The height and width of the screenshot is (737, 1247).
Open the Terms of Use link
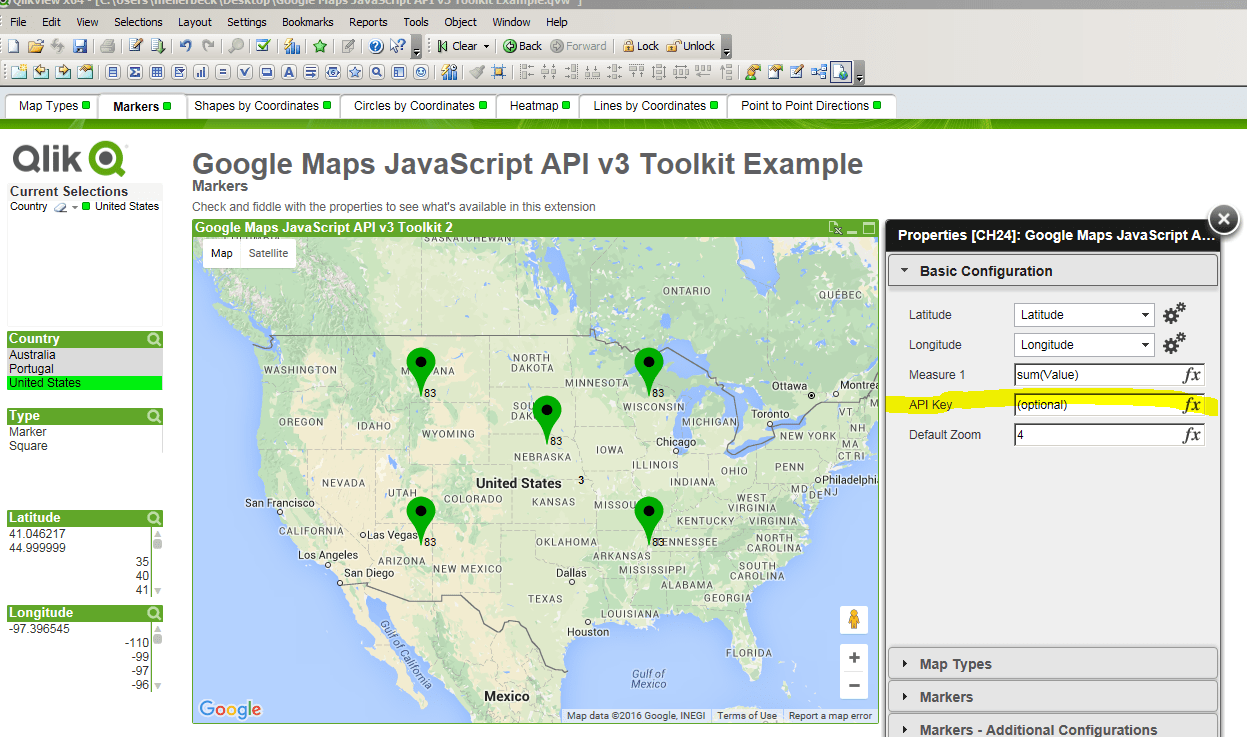747,716
